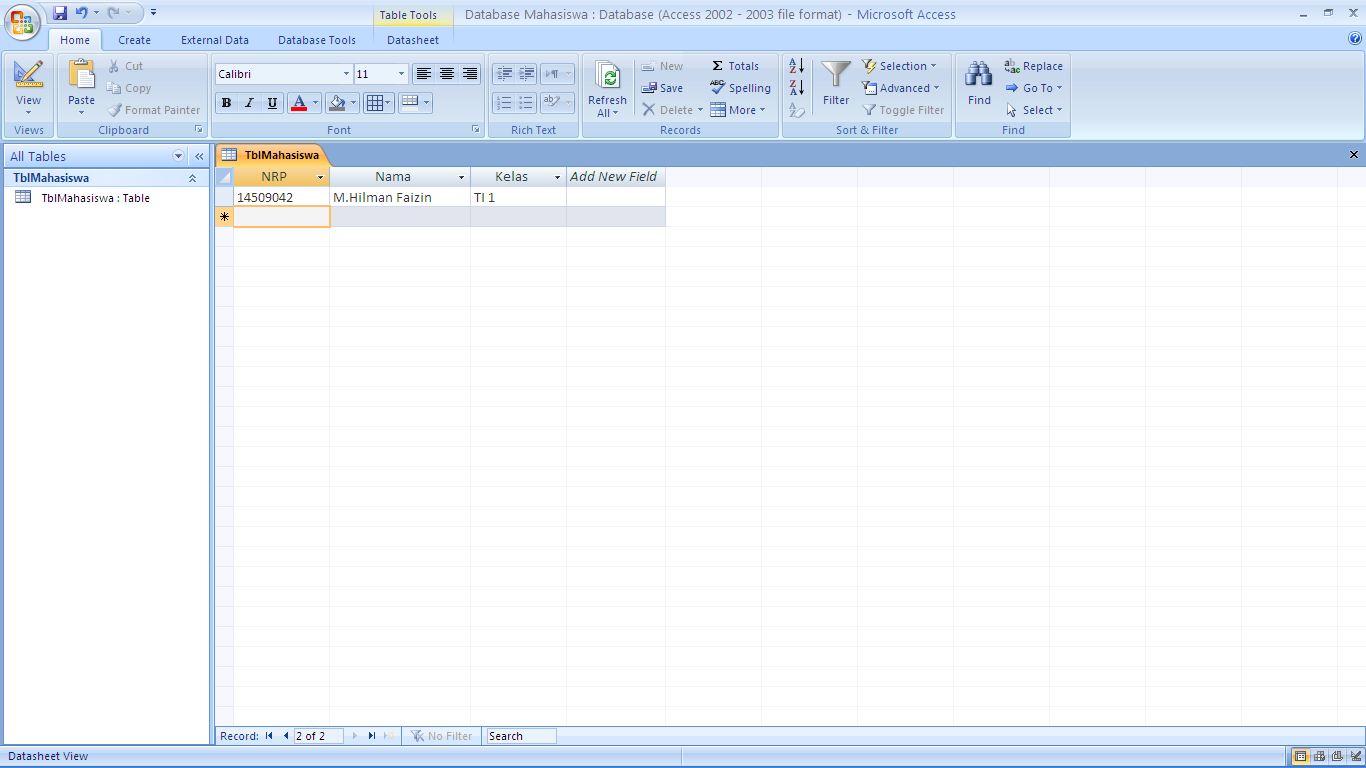This screenshot has width=1366, height=768.
Task: Apply the red font color
Action: (298, 103)
